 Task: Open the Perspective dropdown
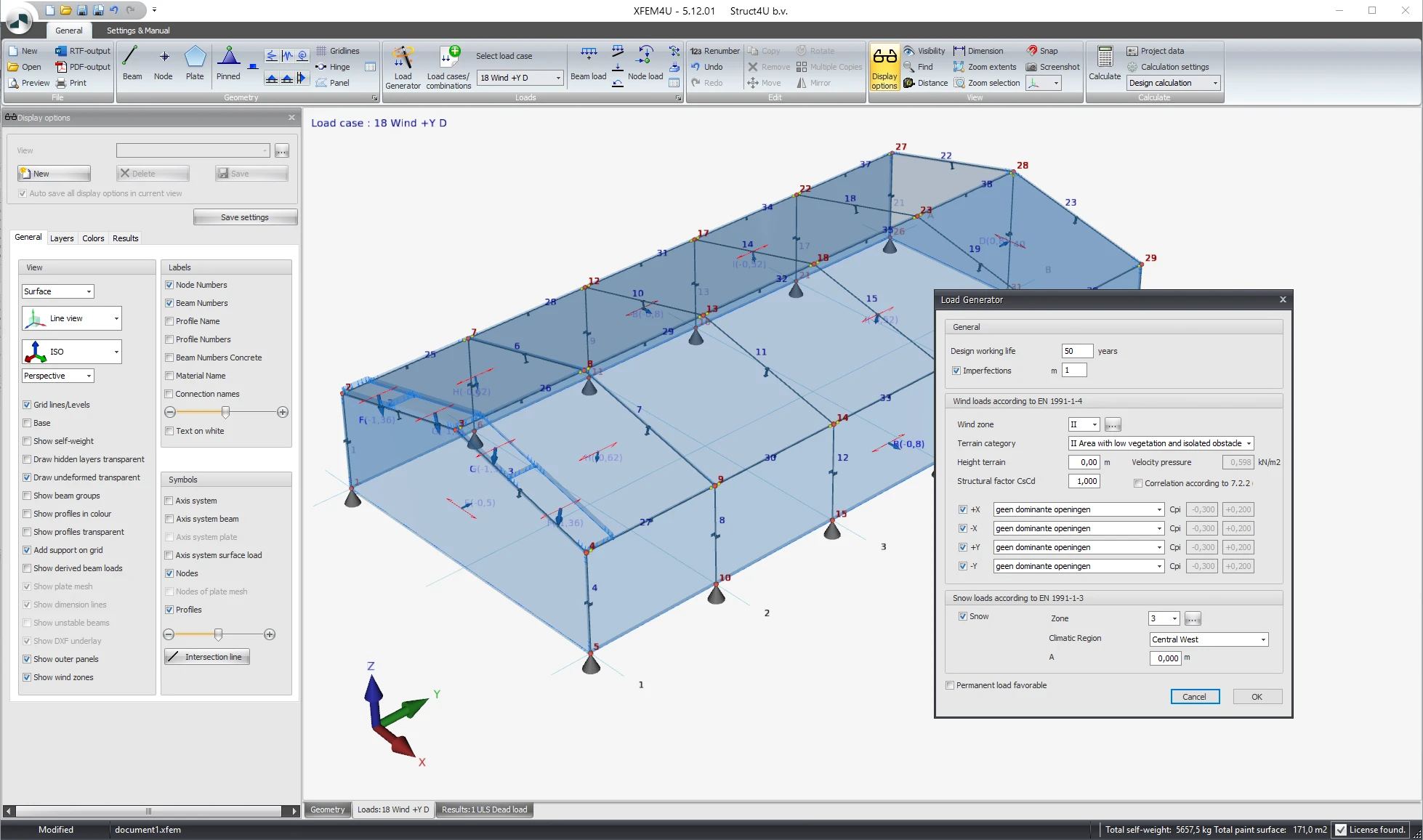[x=58, y=376]
